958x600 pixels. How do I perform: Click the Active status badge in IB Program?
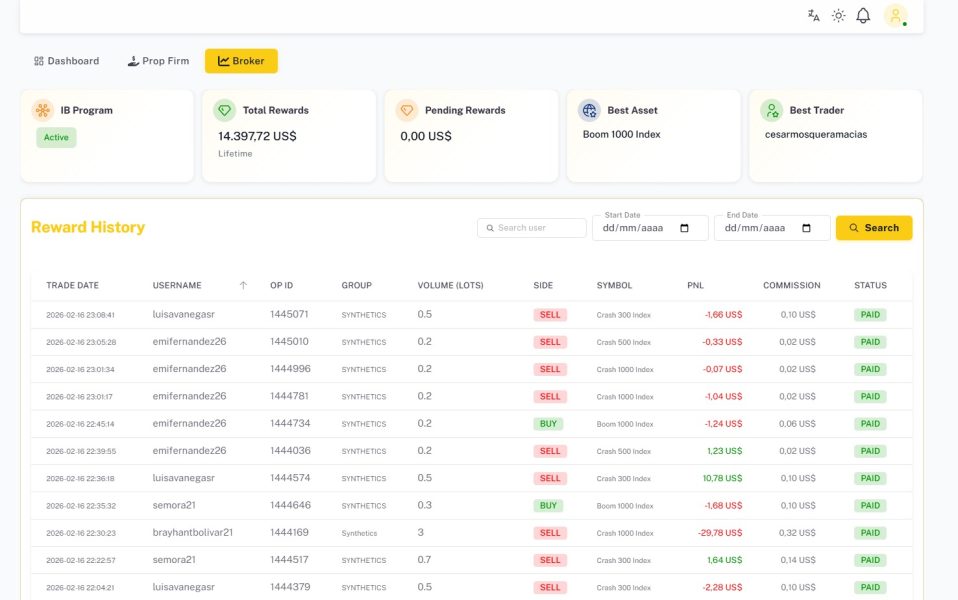click(x=56, y=138)
